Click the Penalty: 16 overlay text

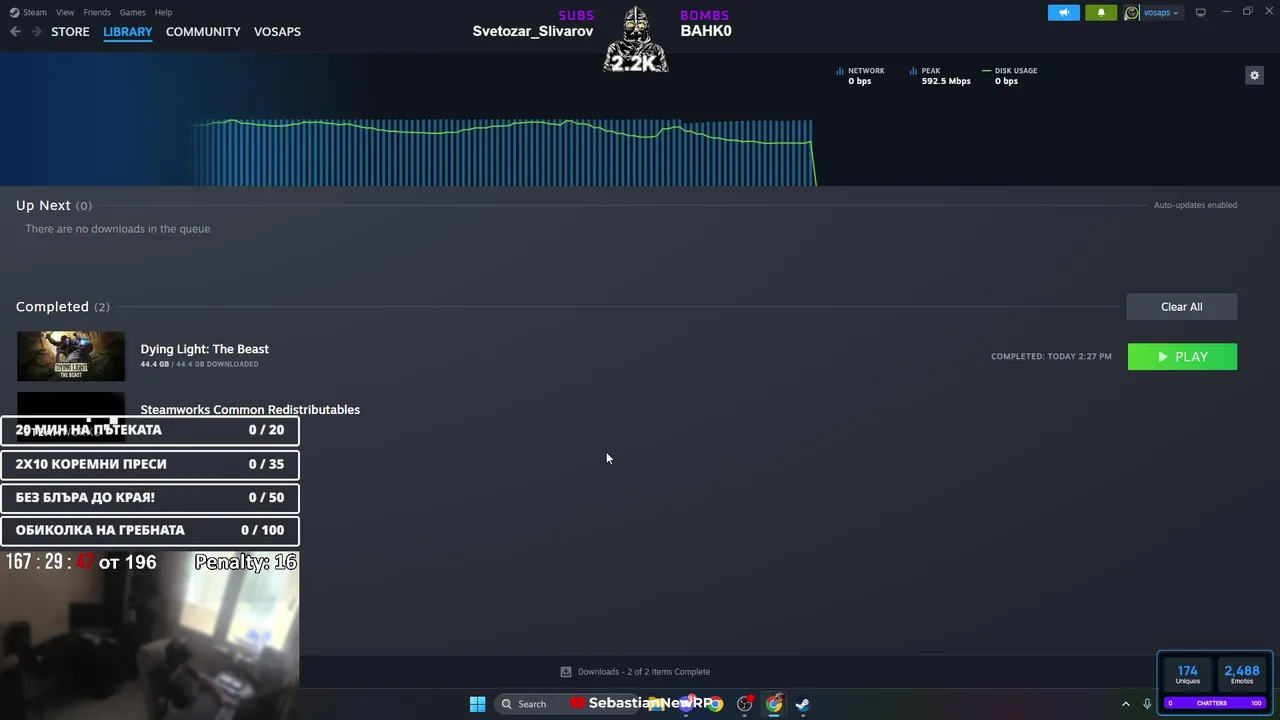pyautogui.click(x=246, y=562)
